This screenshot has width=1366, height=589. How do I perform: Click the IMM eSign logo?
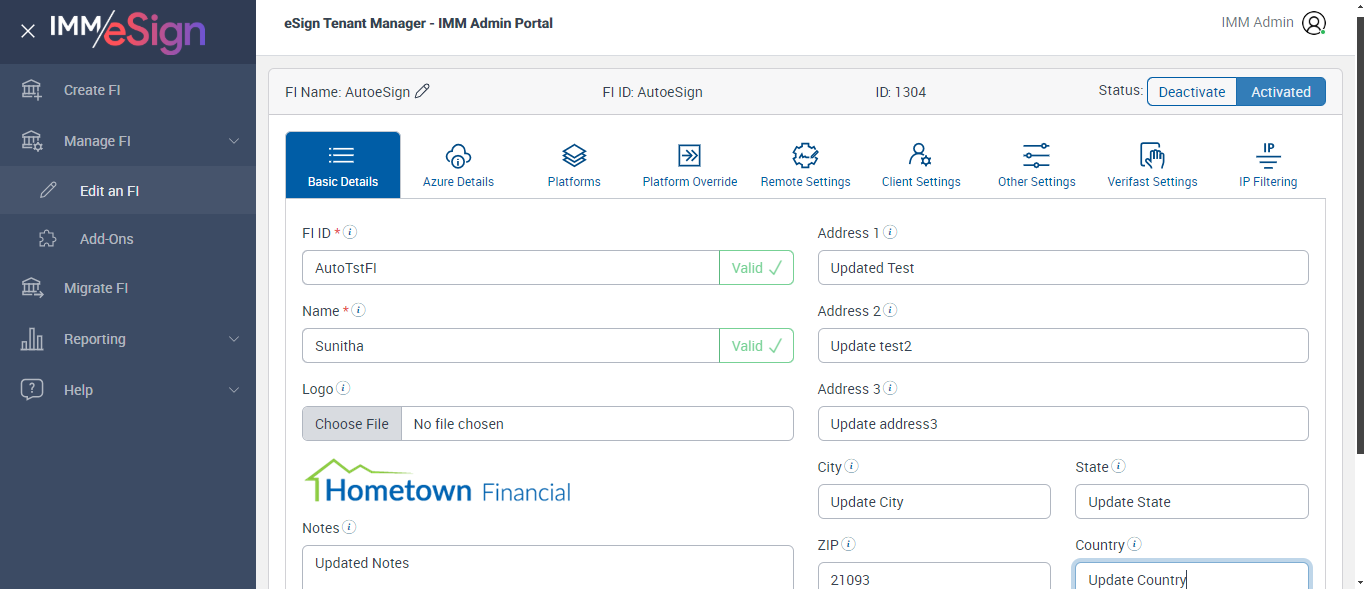[128, 31]
